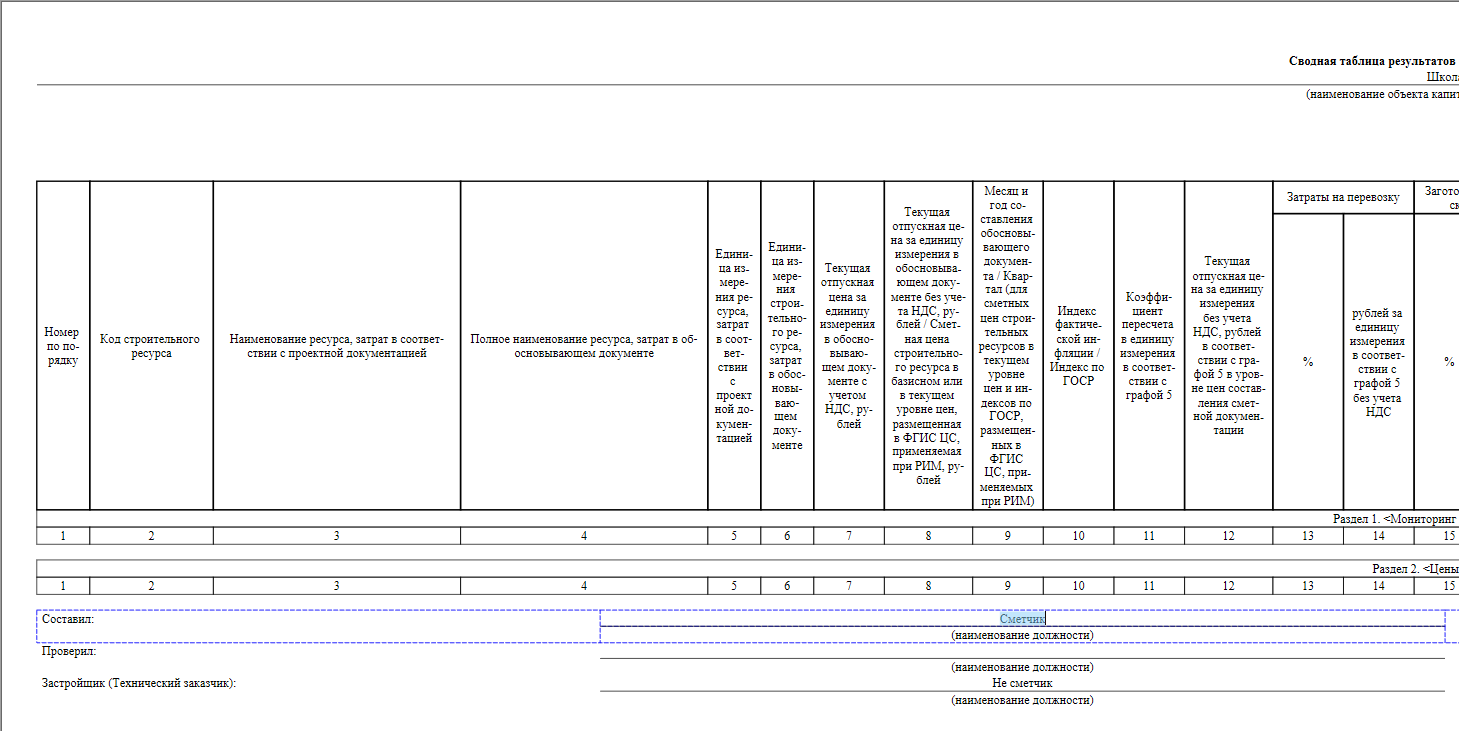1459x731 pixels.
Task: Click "(наименование должности)" caption under "Сметчик"
Action: (x=1022, y=635)
